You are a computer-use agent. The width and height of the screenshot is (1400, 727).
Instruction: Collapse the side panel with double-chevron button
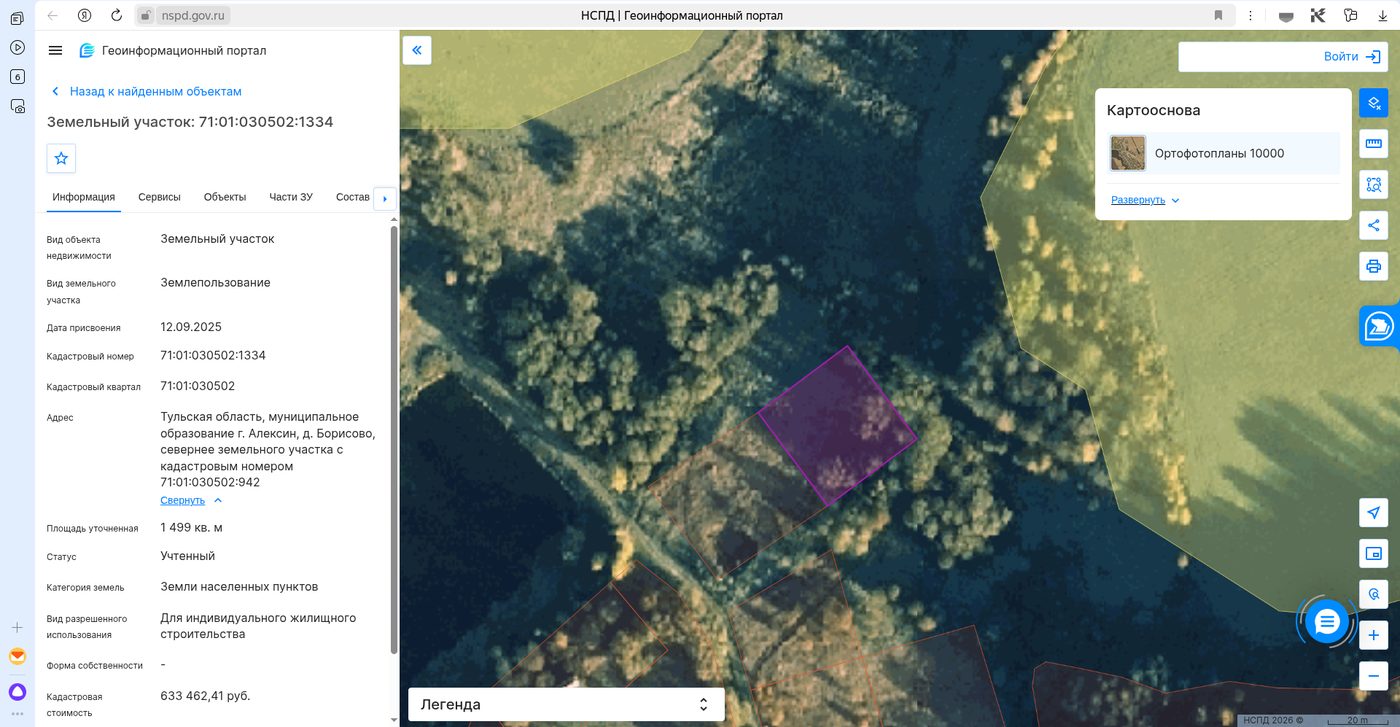coord(417,50)
